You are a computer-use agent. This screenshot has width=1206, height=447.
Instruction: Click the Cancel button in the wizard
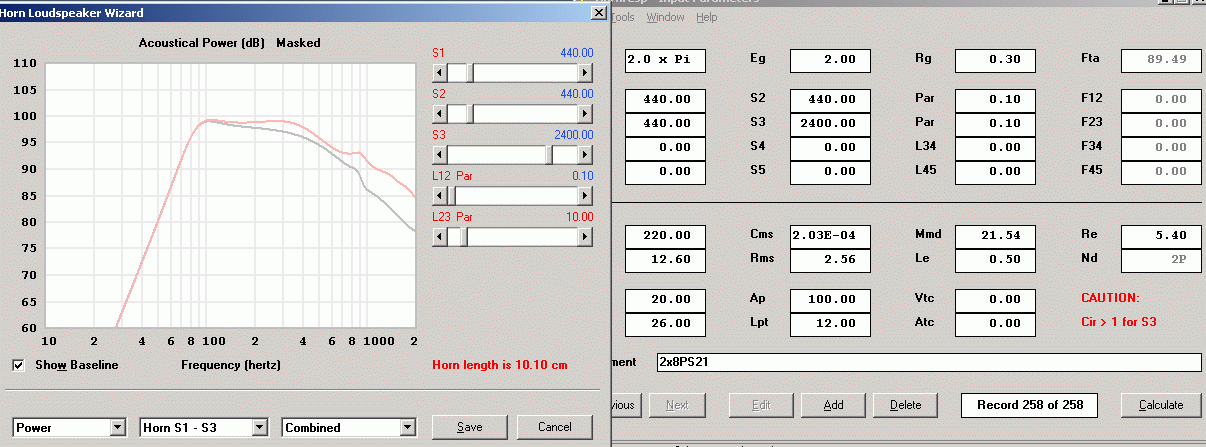pyautogui.click(x=555, y=427)
